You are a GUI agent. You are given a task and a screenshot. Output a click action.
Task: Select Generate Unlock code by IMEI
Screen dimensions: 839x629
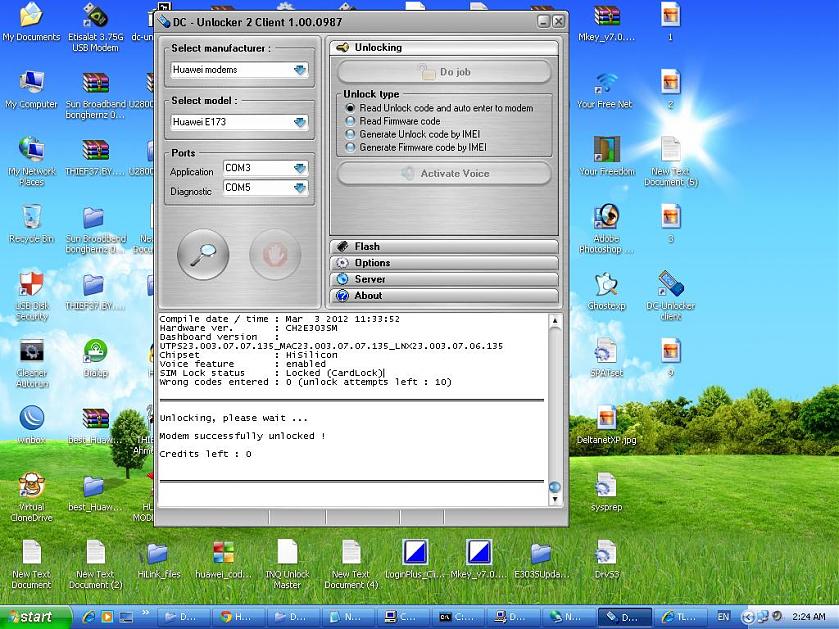point(351,134)
